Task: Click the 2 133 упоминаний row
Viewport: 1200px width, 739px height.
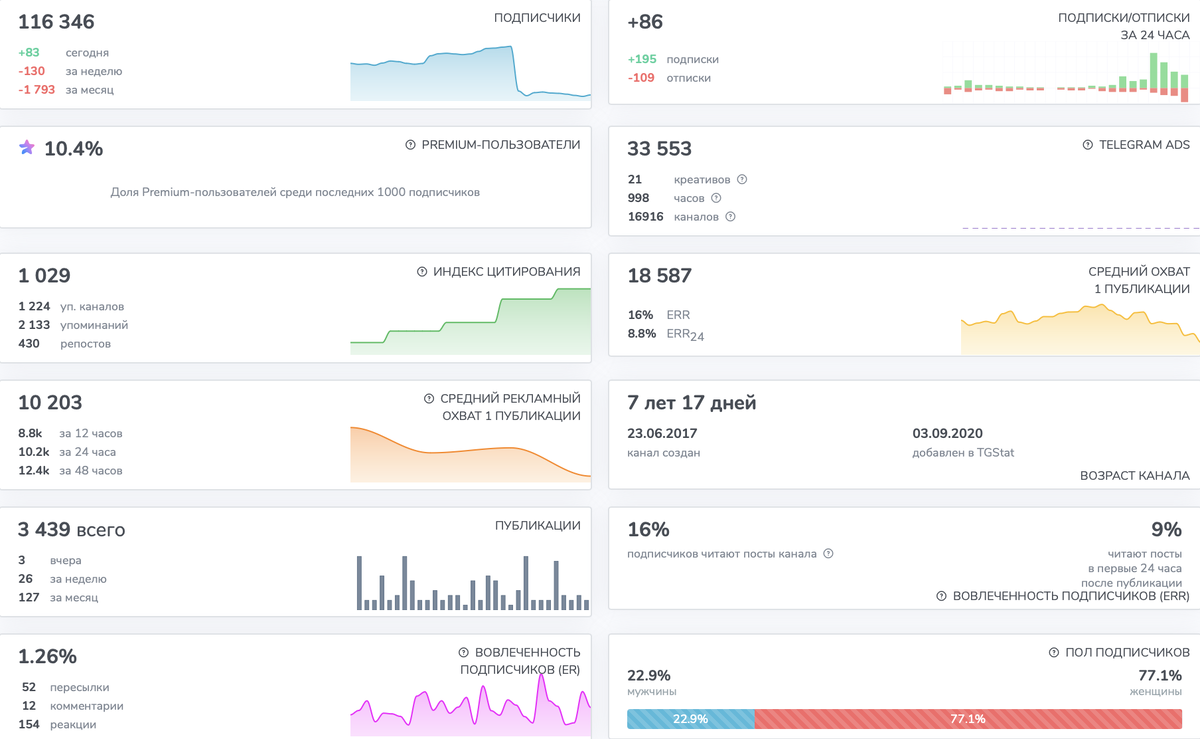Action: 73,325
